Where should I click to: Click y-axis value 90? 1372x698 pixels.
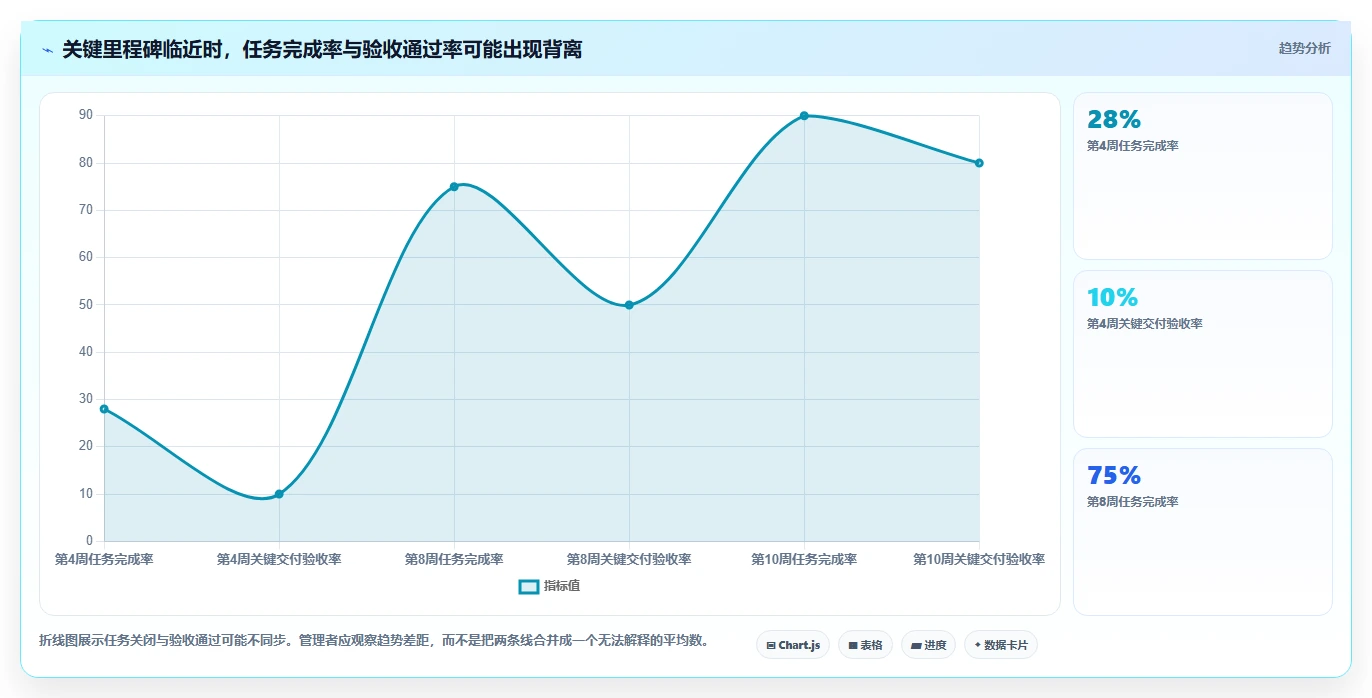pyautogui.click(x=85, y=116)
